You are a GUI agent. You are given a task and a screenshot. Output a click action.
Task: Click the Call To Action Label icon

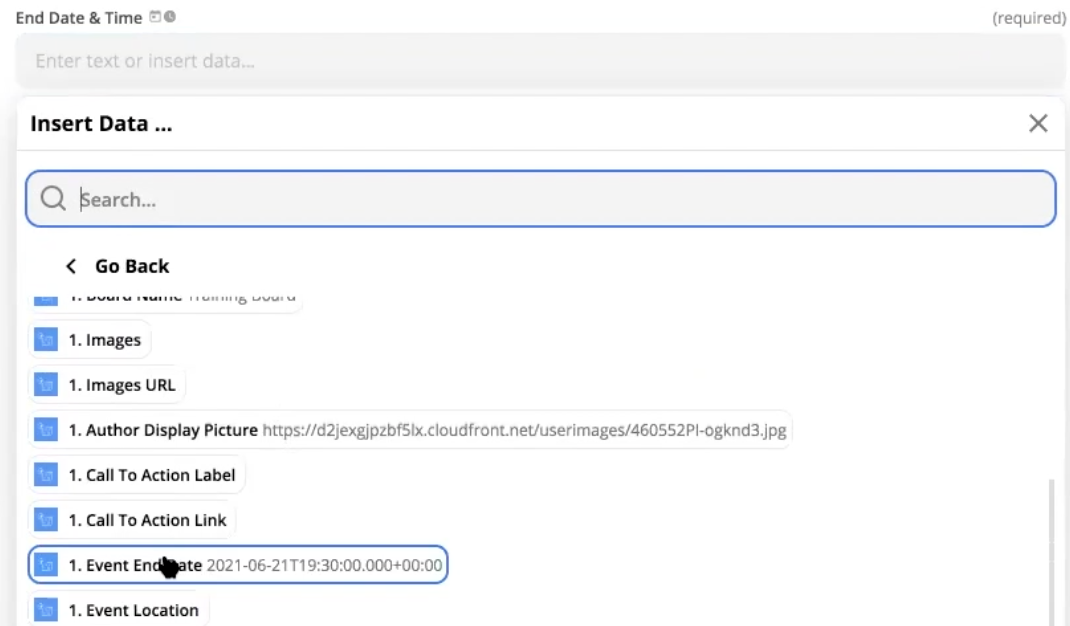coord(45,475)
